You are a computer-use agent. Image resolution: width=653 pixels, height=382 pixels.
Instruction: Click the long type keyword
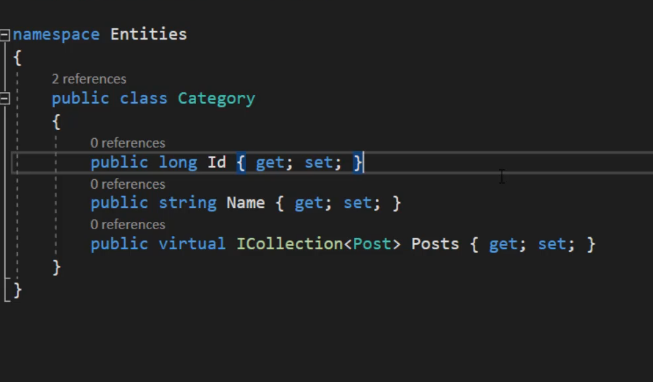178,162
